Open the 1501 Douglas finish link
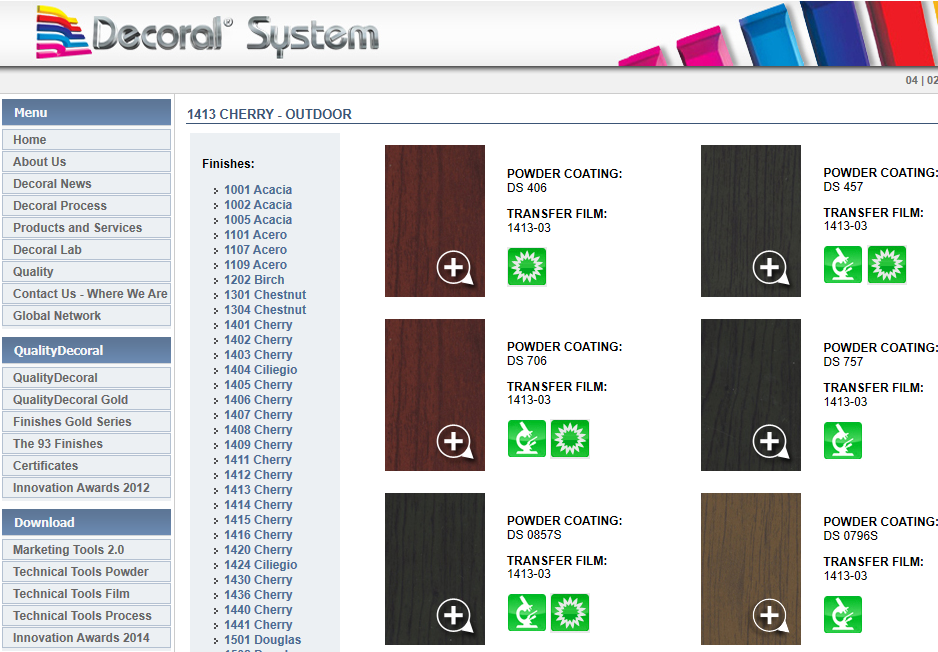Viewport: 938px width, 652px height. coord(262,640)
